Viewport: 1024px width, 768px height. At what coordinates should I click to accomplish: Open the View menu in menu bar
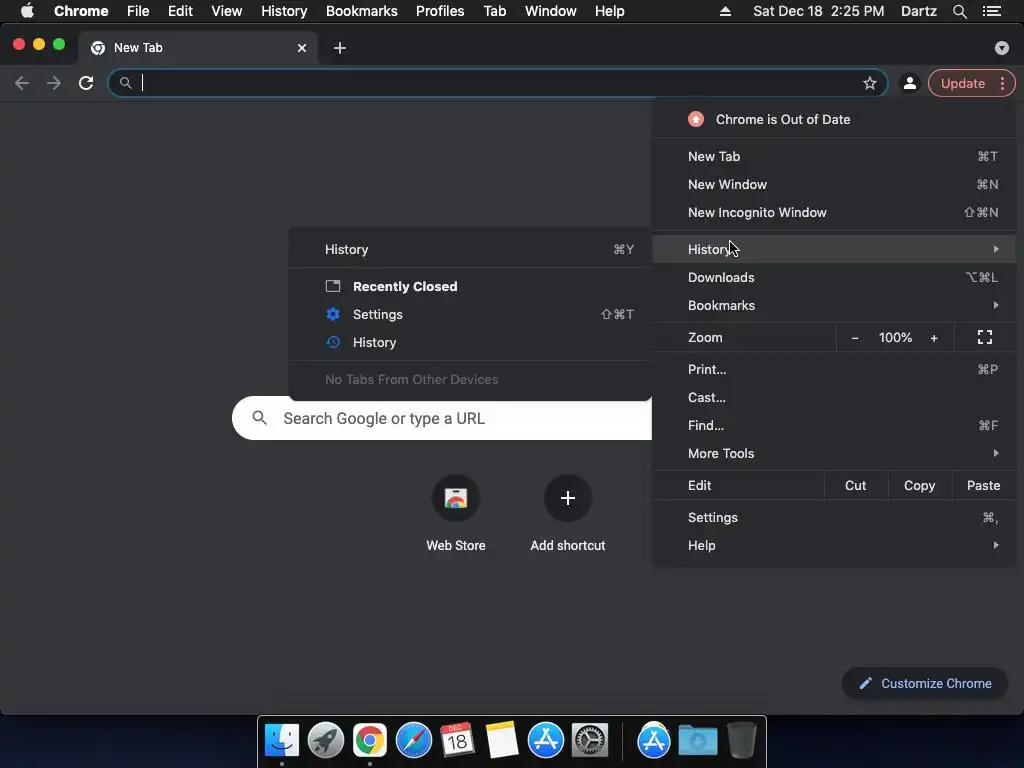(227, 11)
